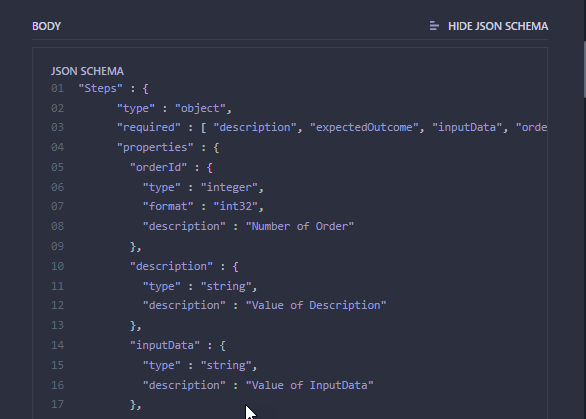Click "expectedOutcome" in the required array
The width and height of the screenshot is (586, 419).
click(364, 127)
